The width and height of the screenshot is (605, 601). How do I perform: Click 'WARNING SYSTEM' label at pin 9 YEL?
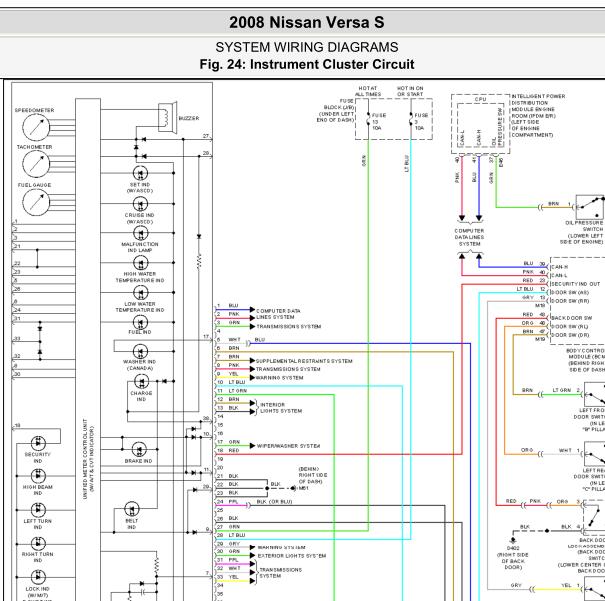coord(279,378)
